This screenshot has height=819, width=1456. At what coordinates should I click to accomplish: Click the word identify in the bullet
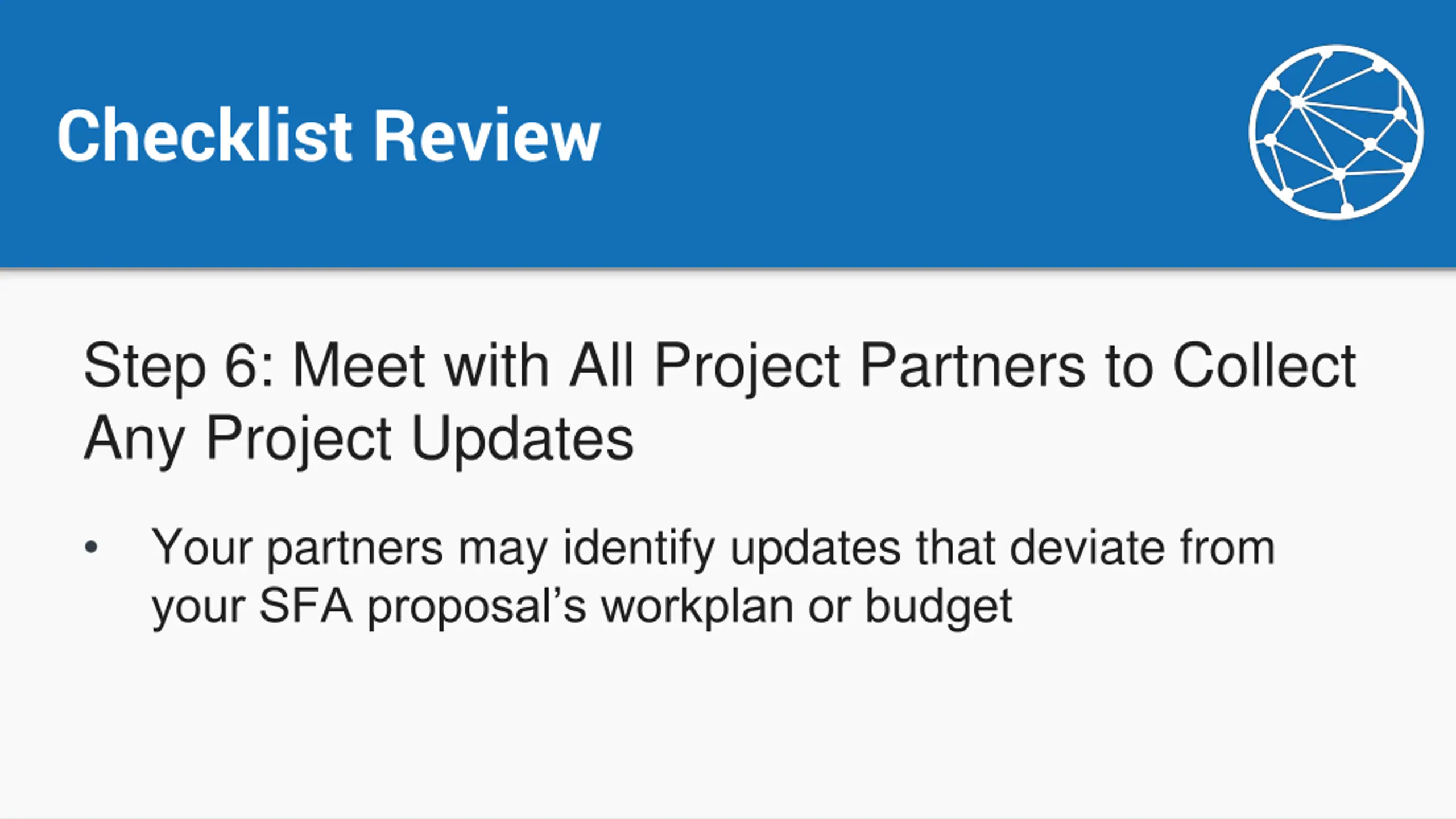point(639,548)
